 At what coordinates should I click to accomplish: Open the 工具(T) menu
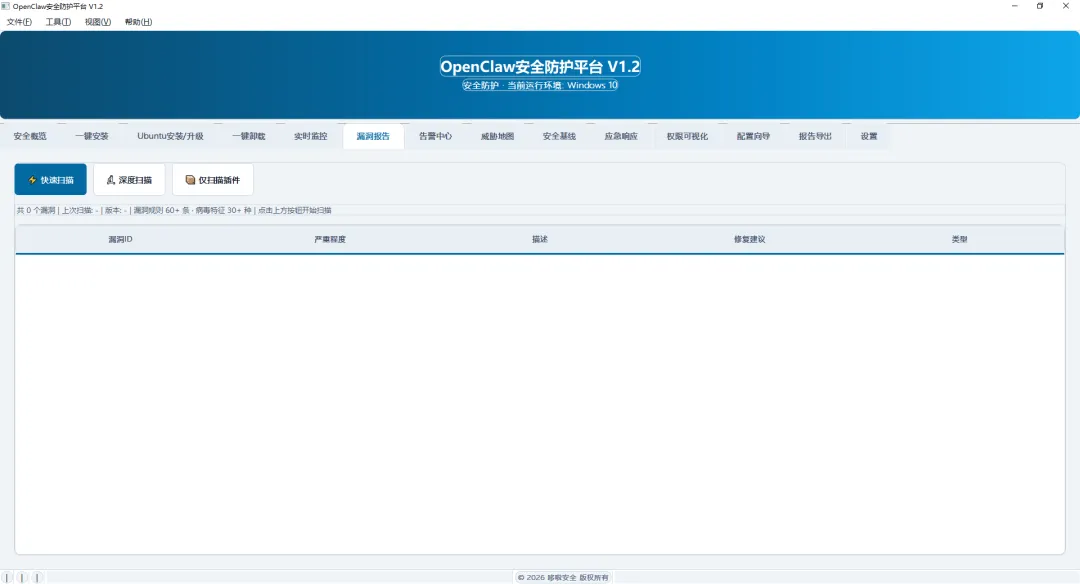(x=59, y=22)
